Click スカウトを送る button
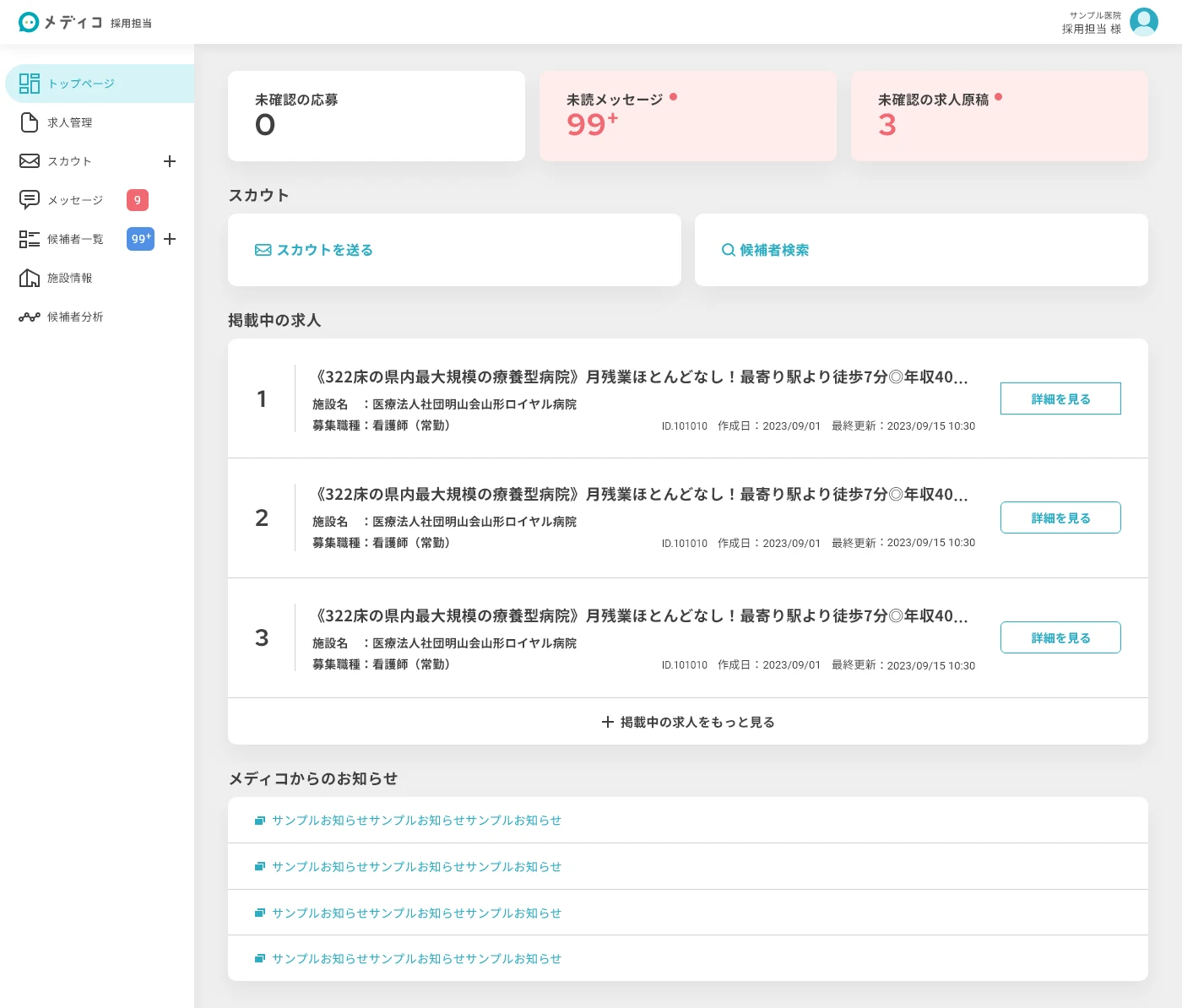The height and width of the screenshot is (1008, 1182). click(x=454, y=250)
